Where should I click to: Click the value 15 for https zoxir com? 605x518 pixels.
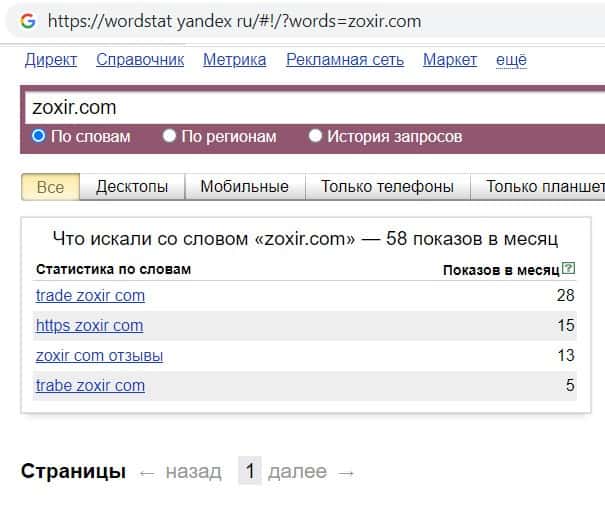click(x=566, y=326)
